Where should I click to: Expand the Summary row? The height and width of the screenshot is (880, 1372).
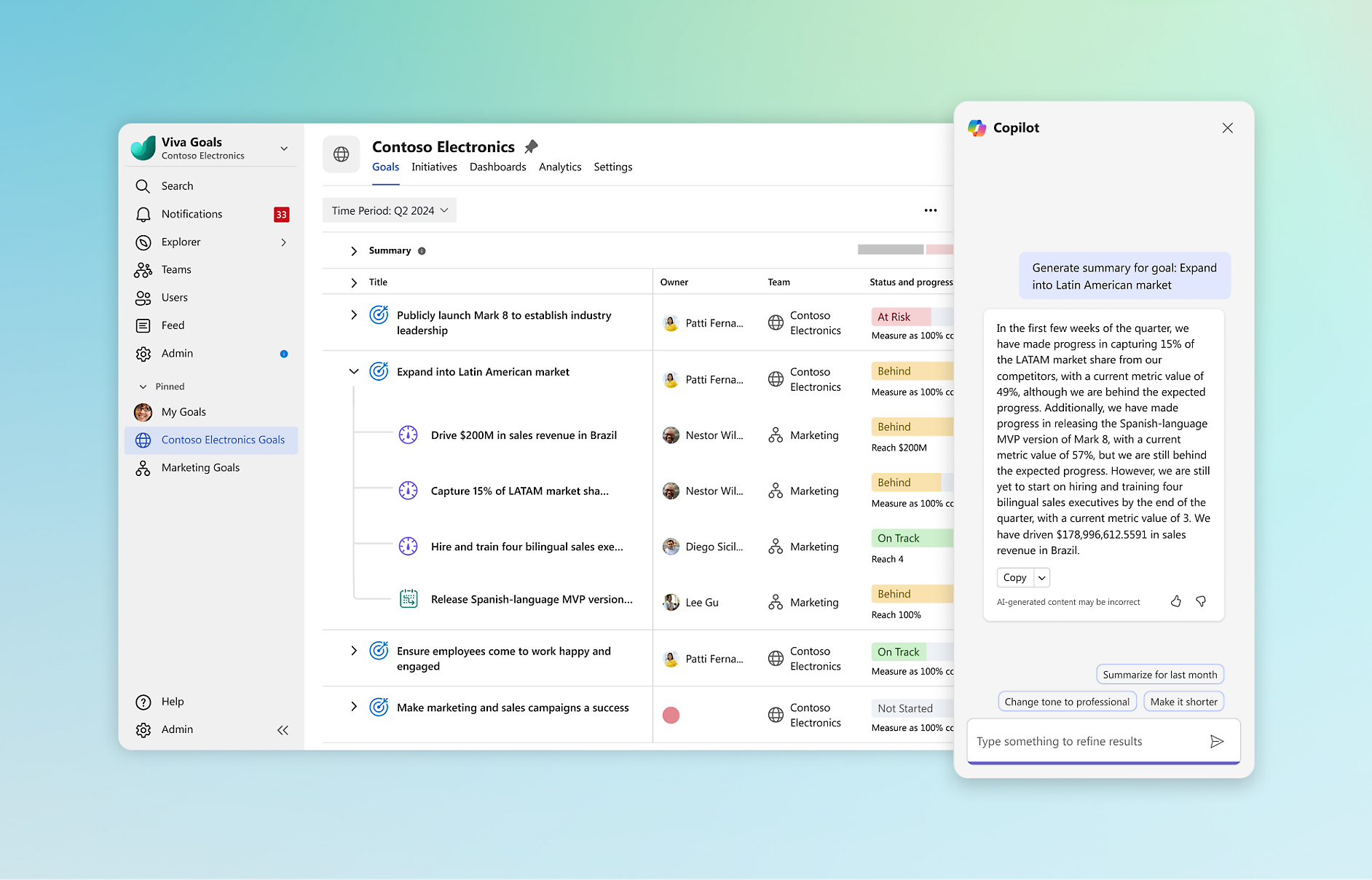point(354,251)
